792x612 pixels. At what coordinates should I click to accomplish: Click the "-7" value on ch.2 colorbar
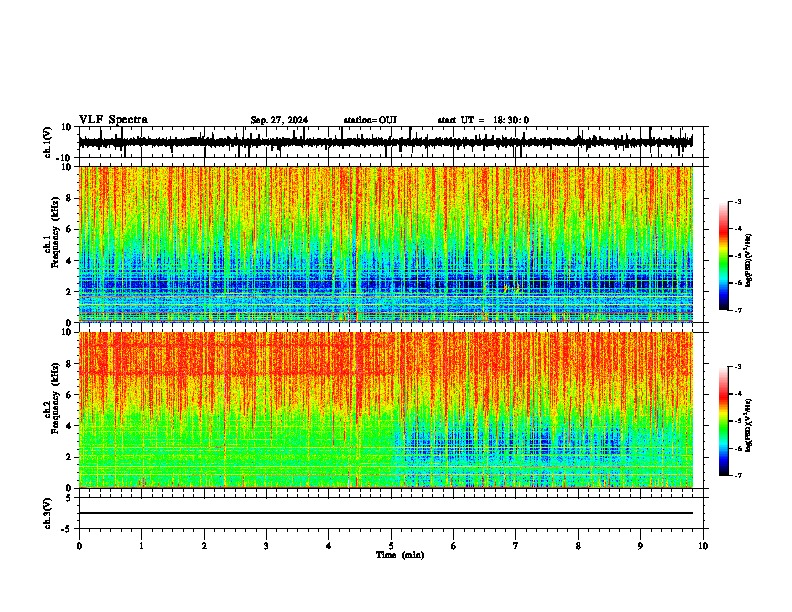coord(738,475)
